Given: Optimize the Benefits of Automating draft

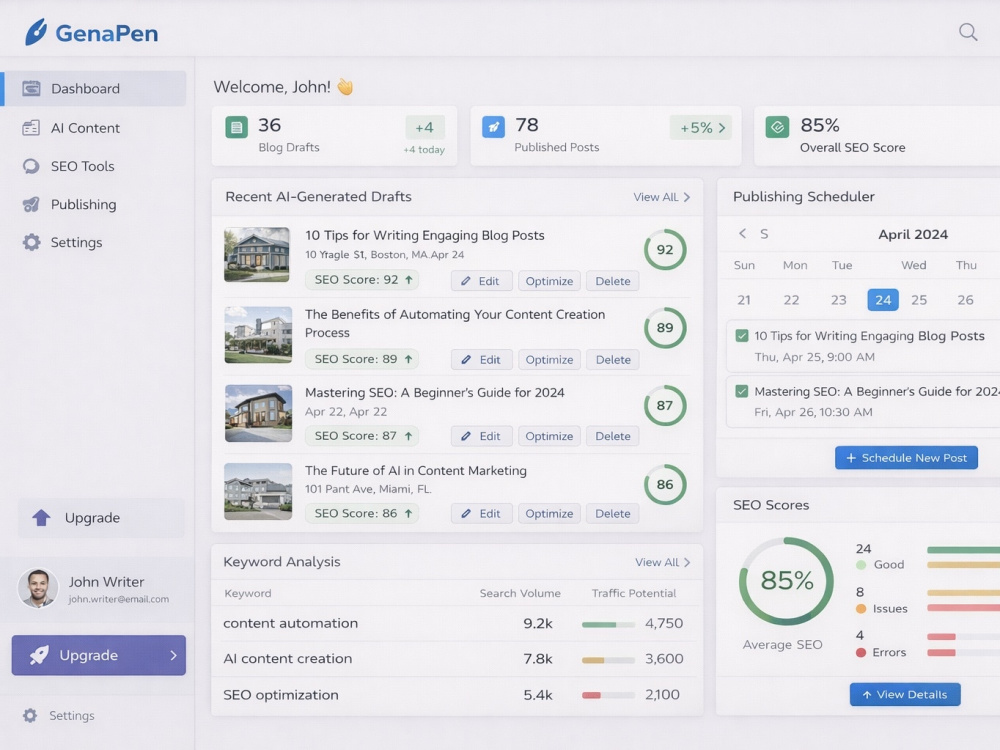Looking at the screenshot, I should (549, 359).
